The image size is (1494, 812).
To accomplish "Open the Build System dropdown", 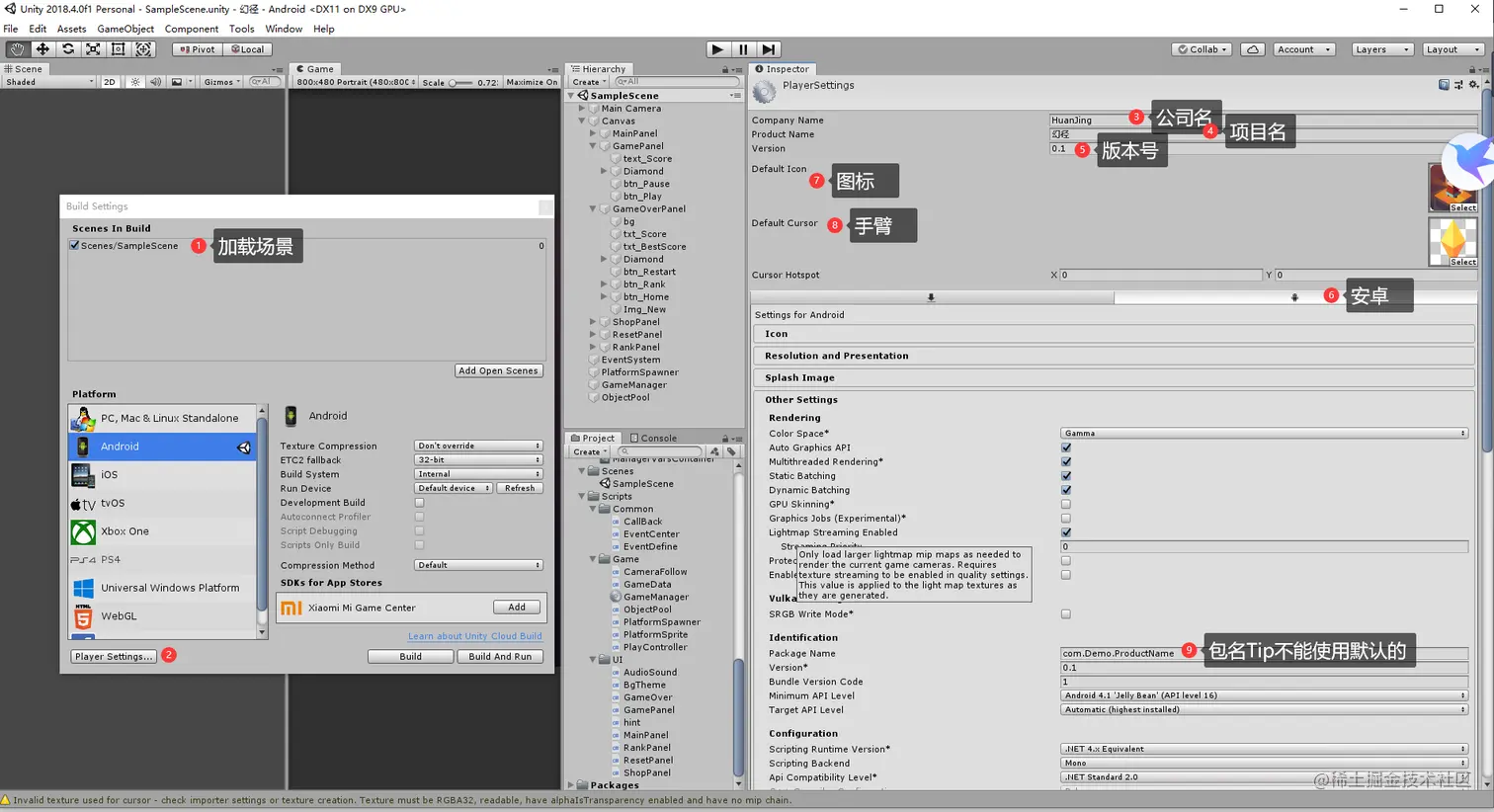I will (x=478, y=474).
